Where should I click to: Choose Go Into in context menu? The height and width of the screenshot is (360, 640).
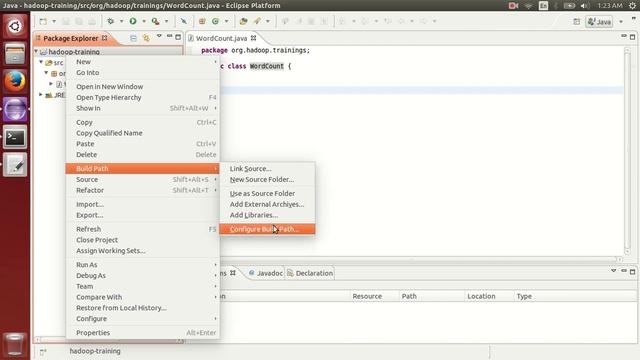(x=142, y=72)
